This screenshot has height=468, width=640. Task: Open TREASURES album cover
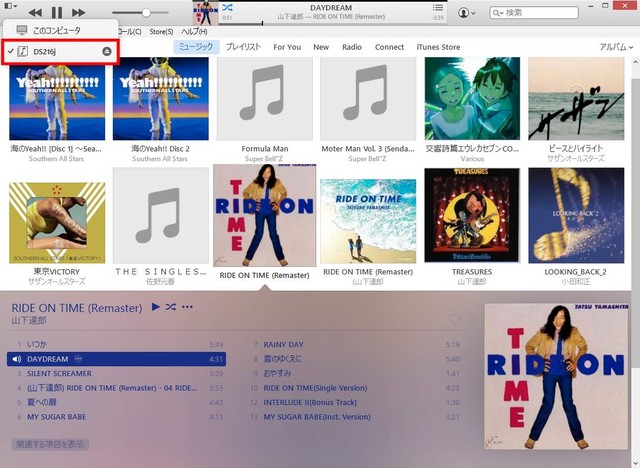(x=472, y=215)
